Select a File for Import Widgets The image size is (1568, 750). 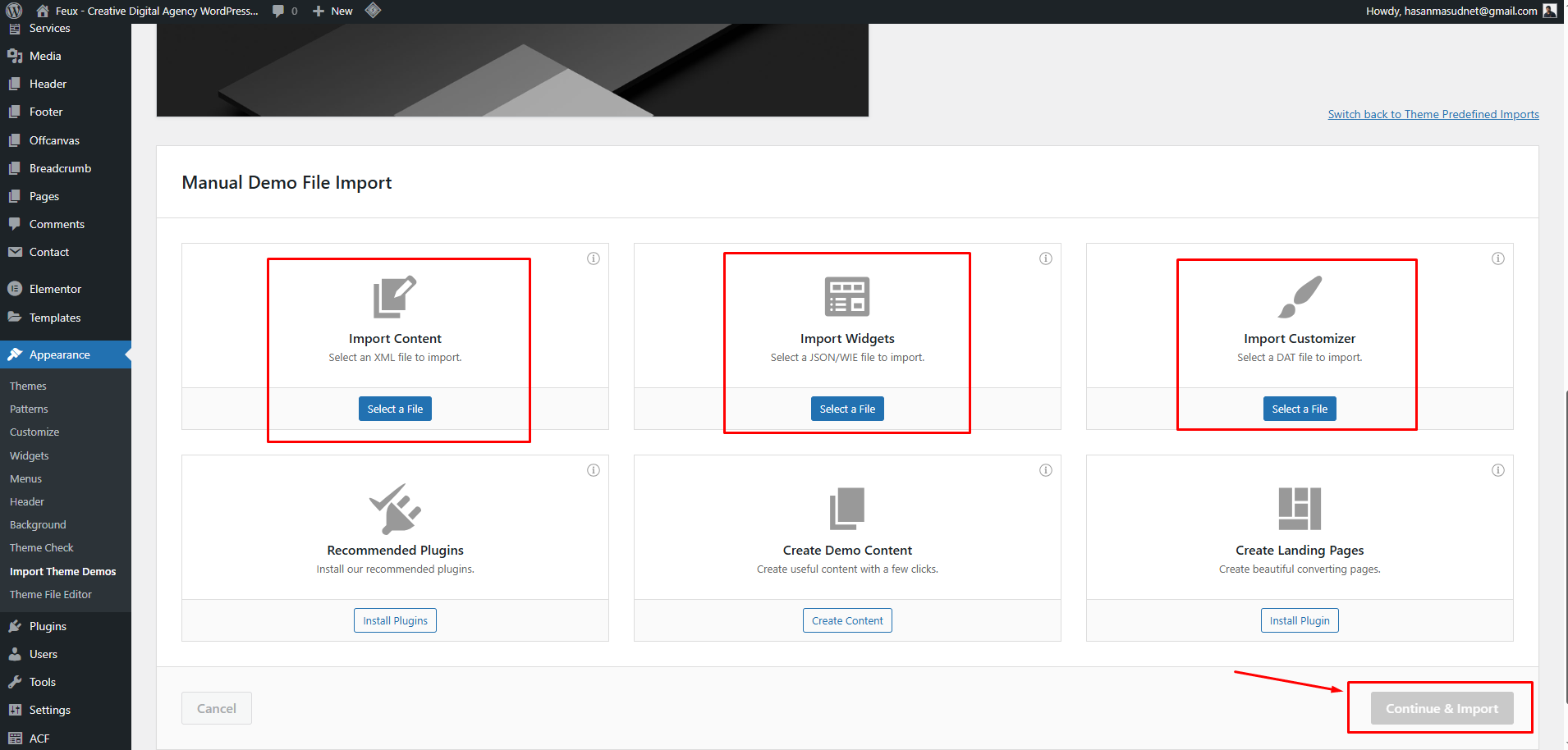847,409
